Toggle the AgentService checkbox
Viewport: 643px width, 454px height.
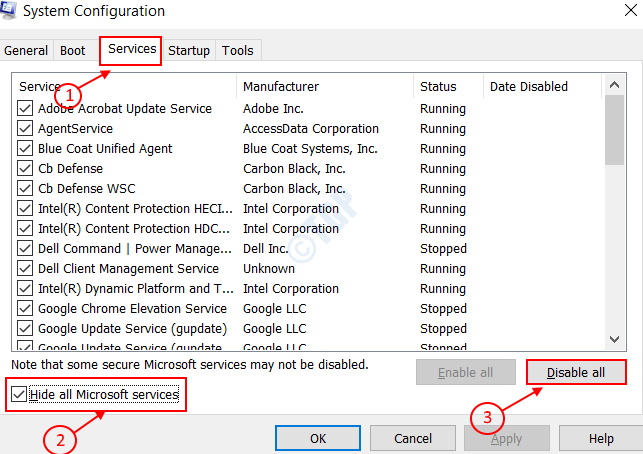pyautogui.click(x=25, y=129)
